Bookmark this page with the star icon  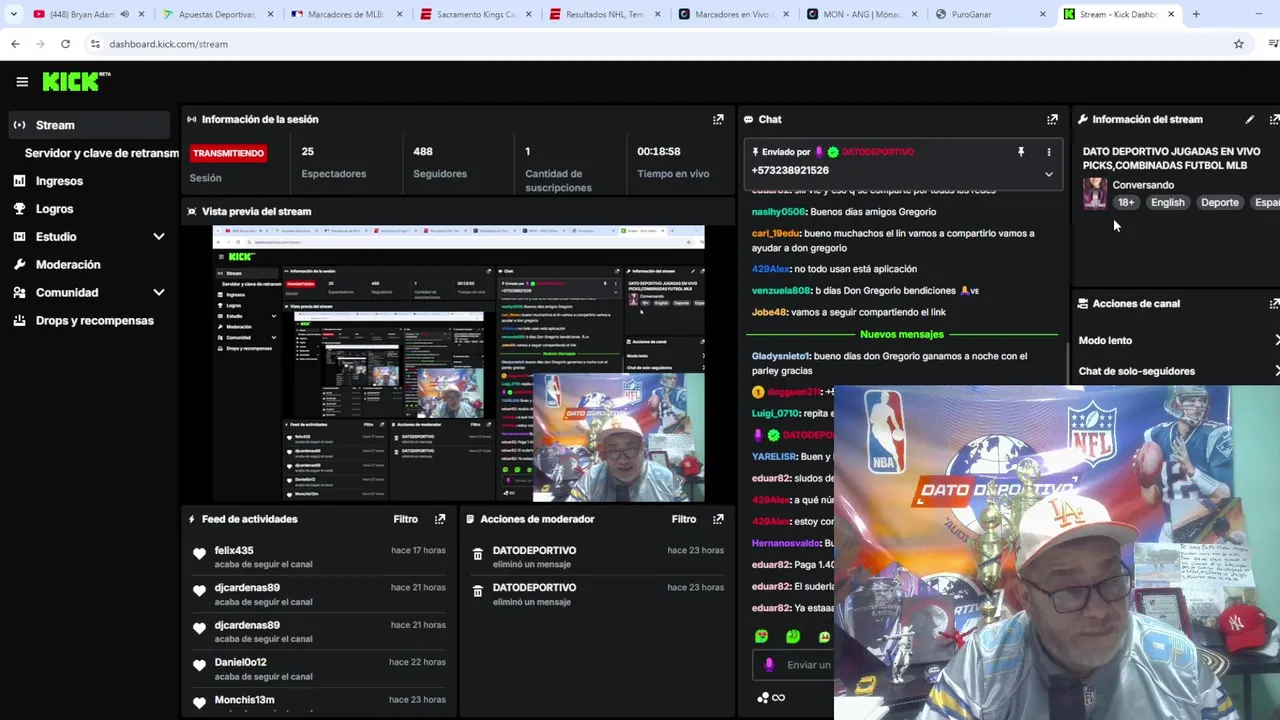1238,44
